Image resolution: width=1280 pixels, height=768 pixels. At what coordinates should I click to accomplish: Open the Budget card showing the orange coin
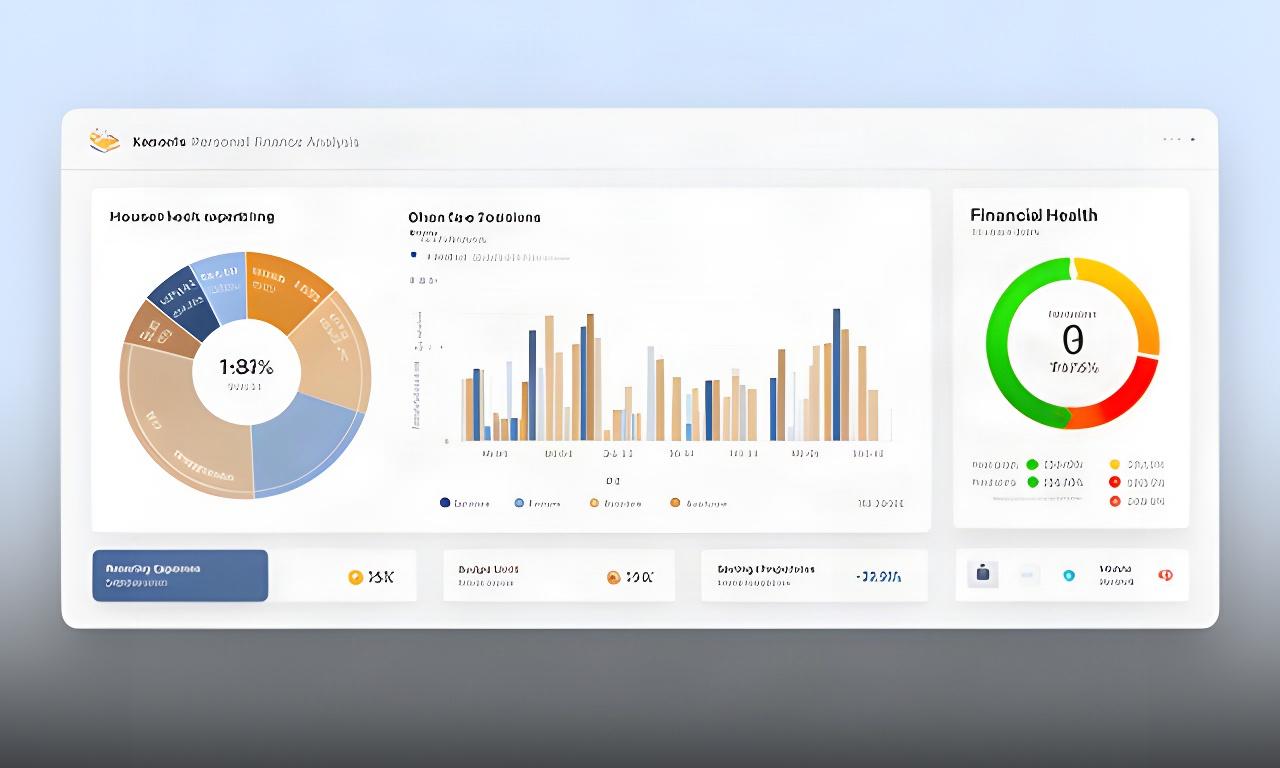(x=559, y=575)
